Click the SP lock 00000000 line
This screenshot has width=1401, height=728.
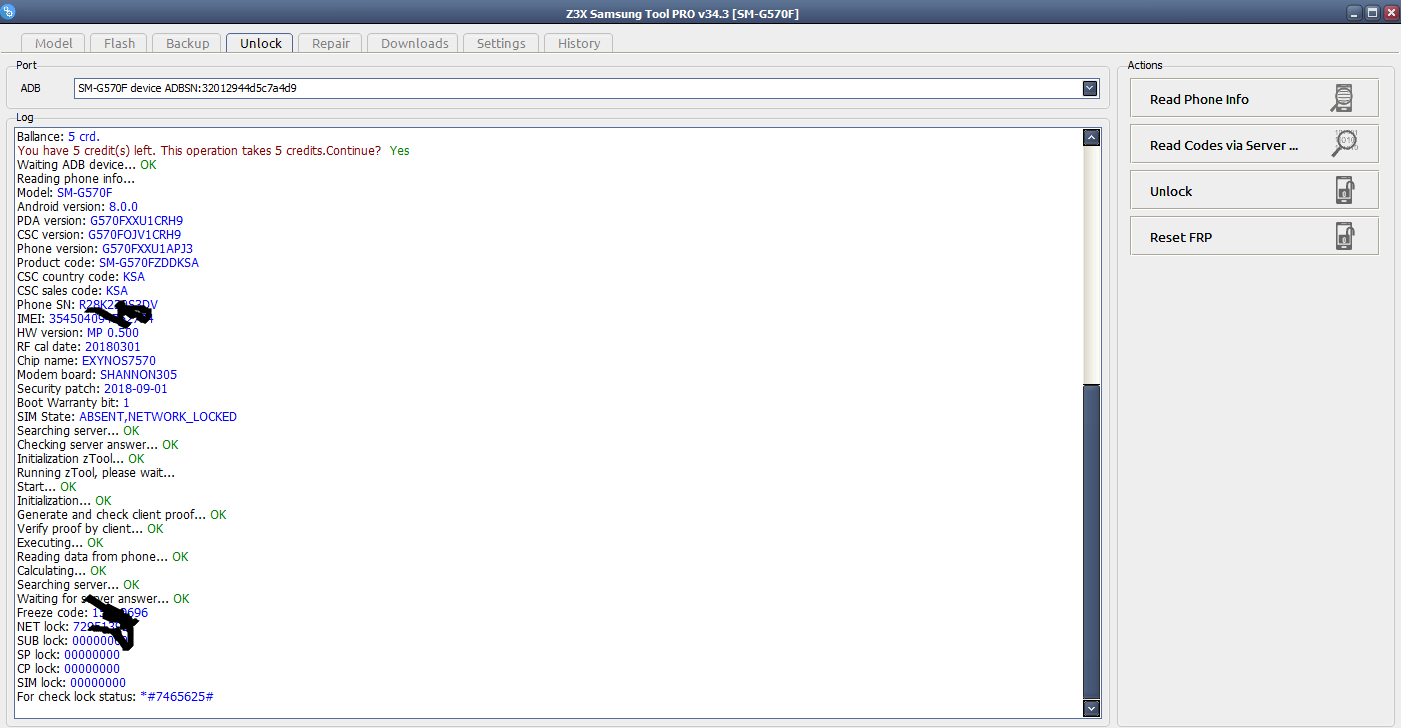68,655
